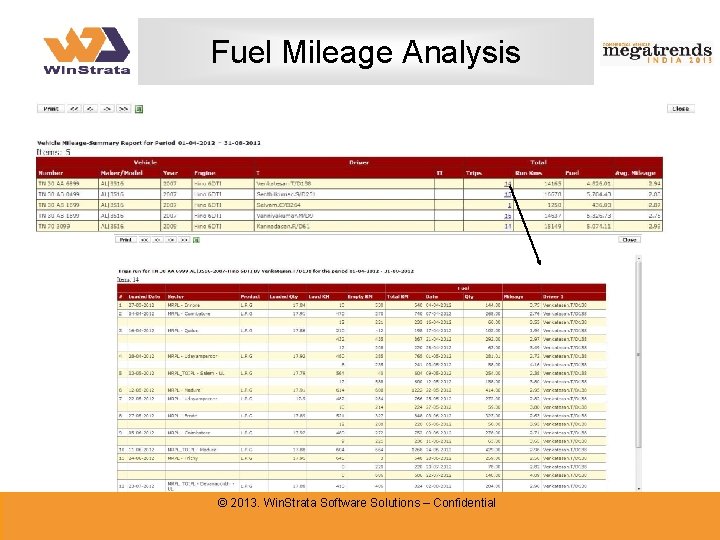Click the Fuel column header in summary table
This screenshot has height=540, width=720.
tap(572, 173)
